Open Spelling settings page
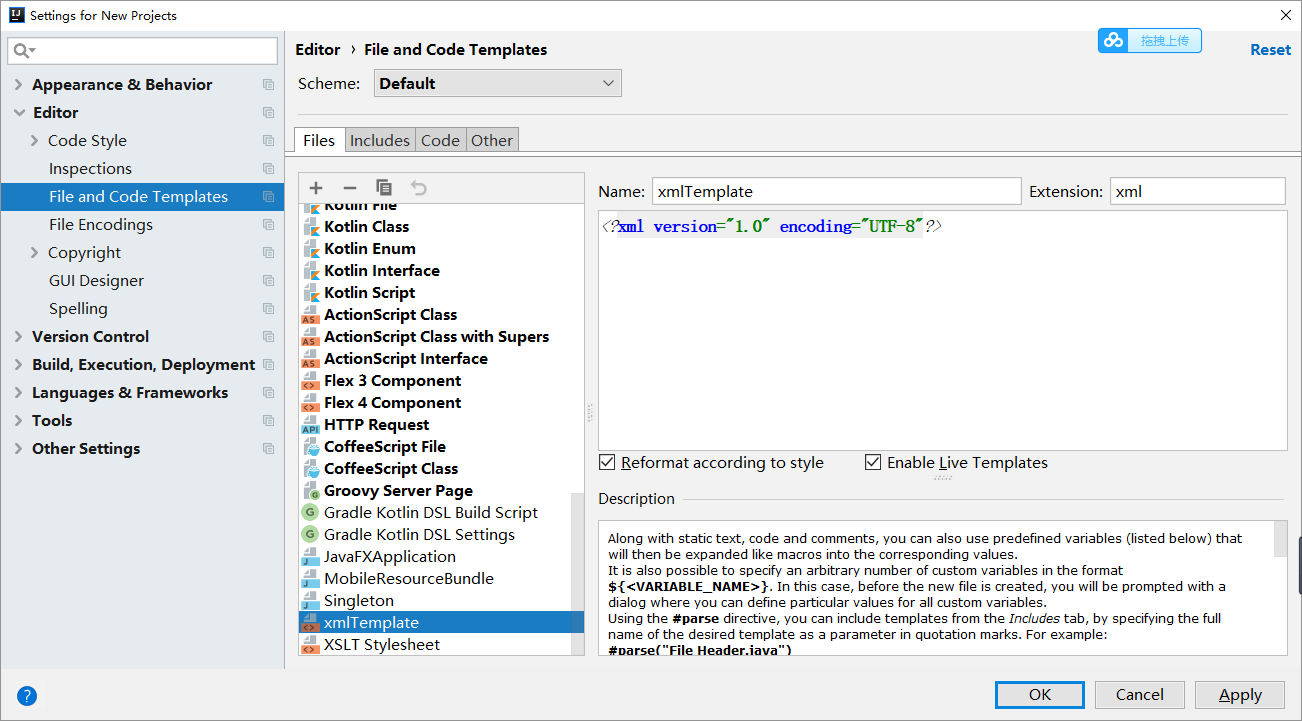This screenshot has height=721, width=1302. tap(78, 309)
